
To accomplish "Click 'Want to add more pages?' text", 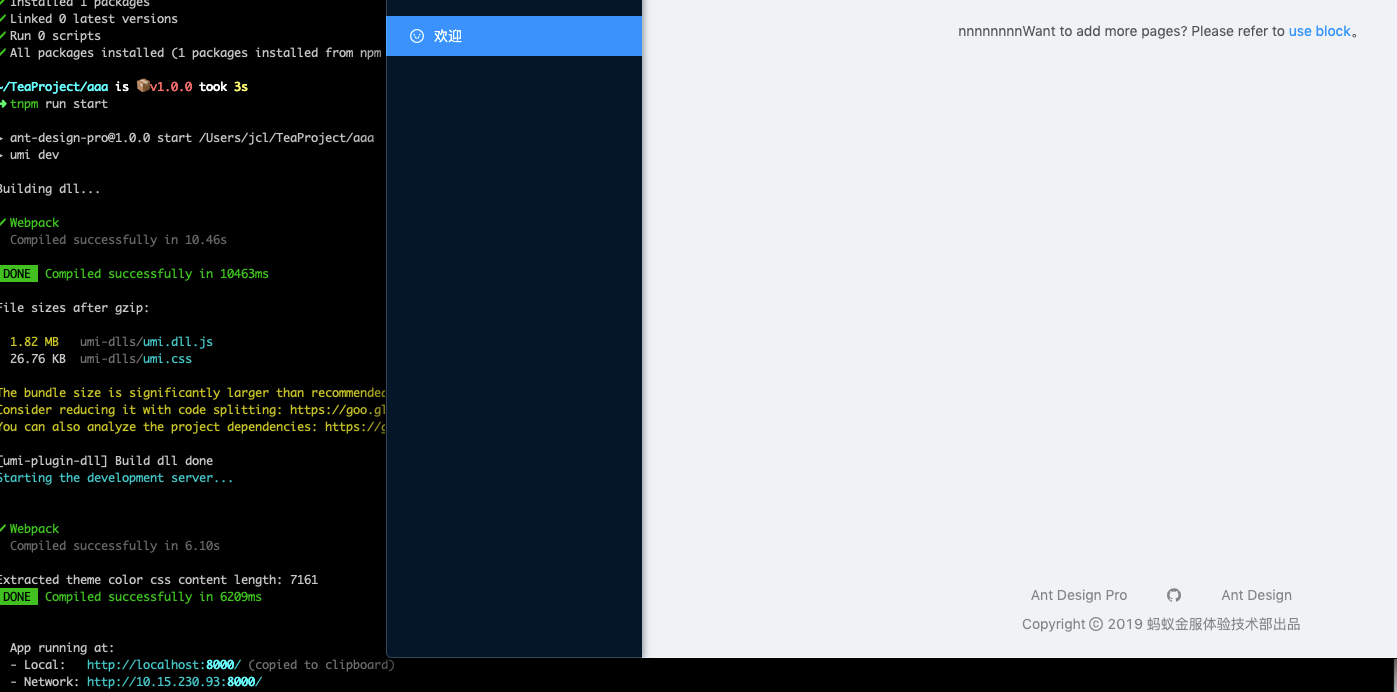I will coord(1105,31).
